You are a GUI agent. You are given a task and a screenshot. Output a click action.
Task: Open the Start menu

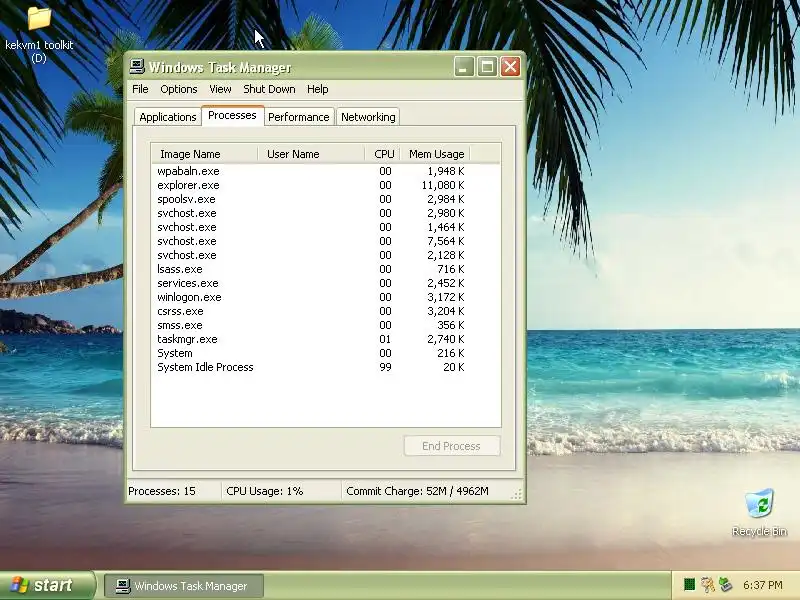pos(48,585)
